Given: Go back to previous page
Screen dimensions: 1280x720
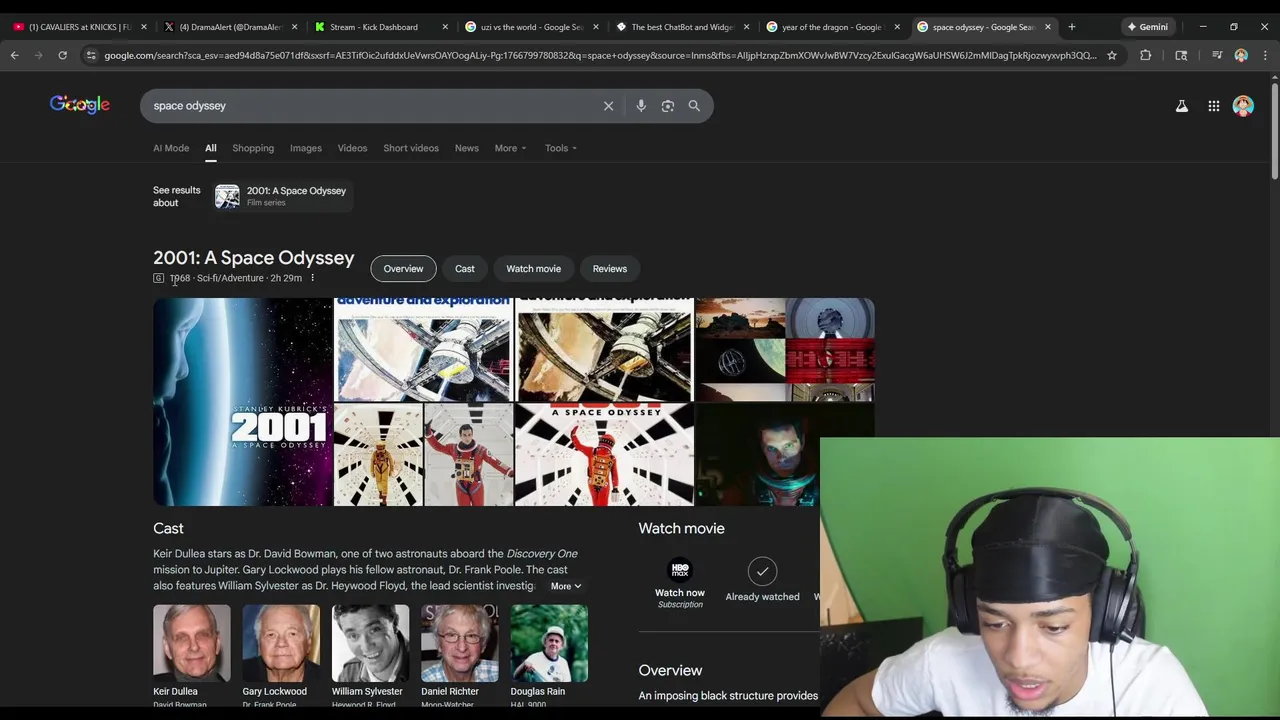Looking at the screenshot, I should click(15, 56).
